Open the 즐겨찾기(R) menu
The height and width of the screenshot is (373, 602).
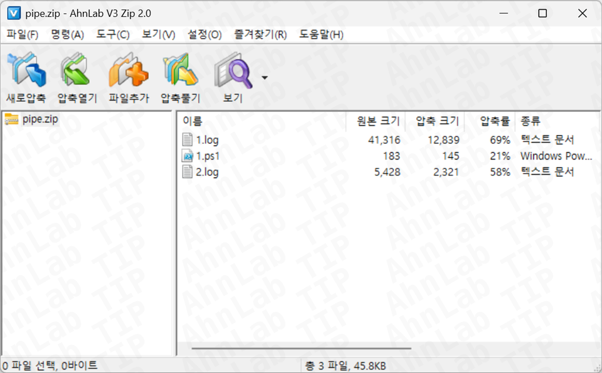pos(260,35)
